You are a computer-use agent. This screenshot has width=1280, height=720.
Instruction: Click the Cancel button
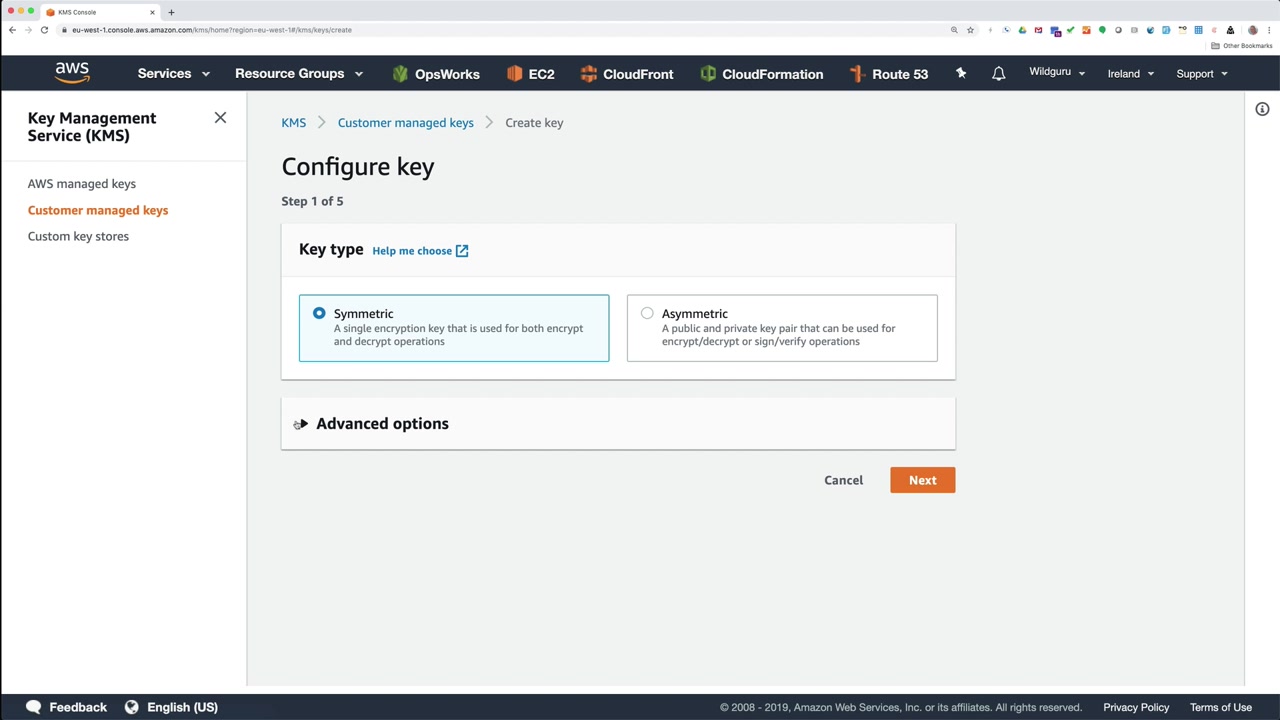coord(843,480)
